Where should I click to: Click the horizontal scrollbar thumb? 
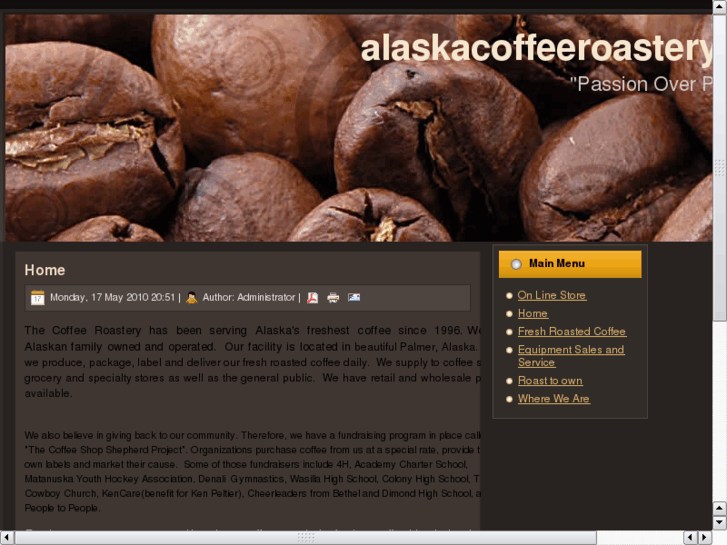coord(306,538)
